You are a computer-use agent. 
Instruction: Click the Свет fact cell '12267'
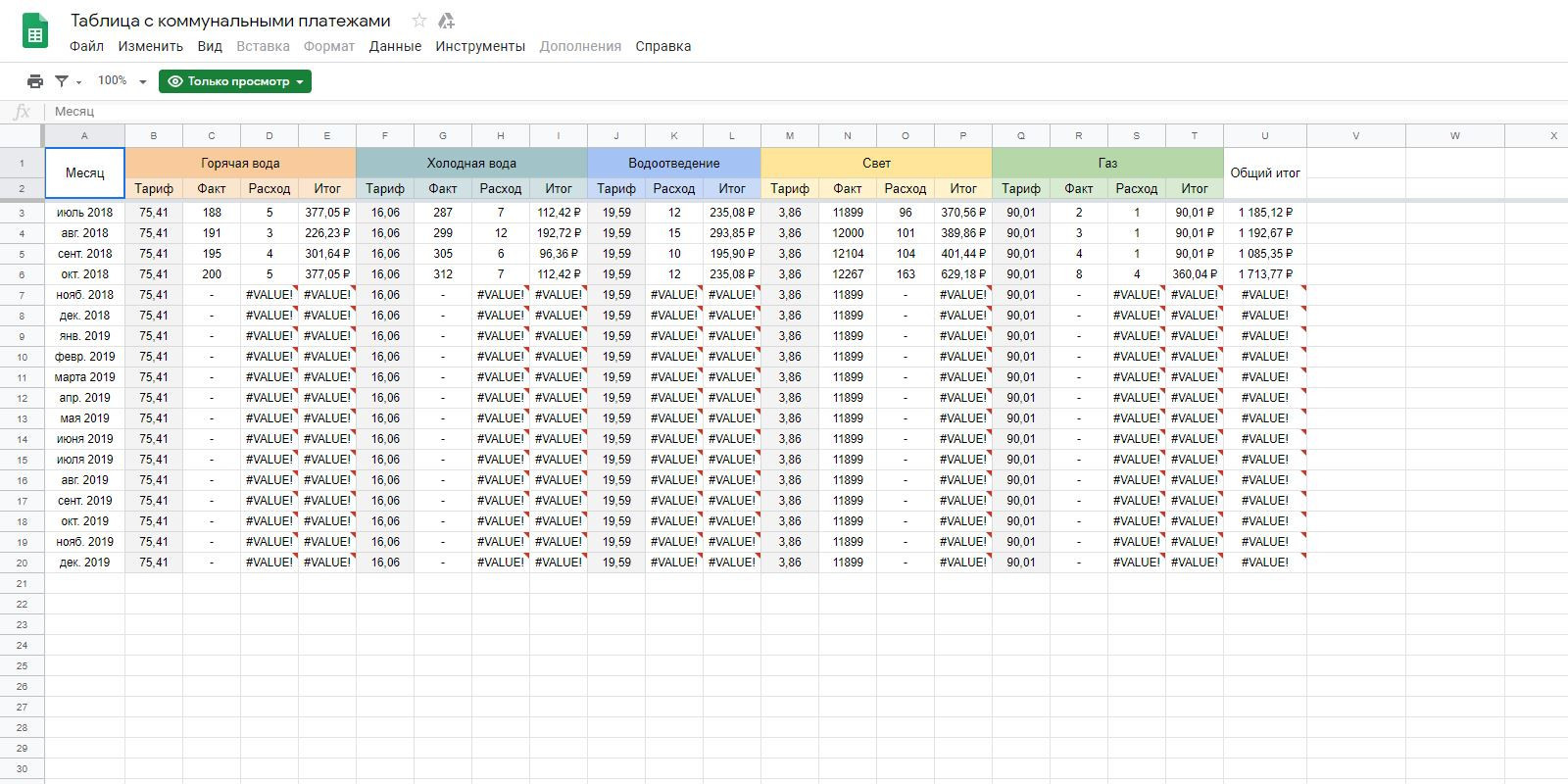848,274
